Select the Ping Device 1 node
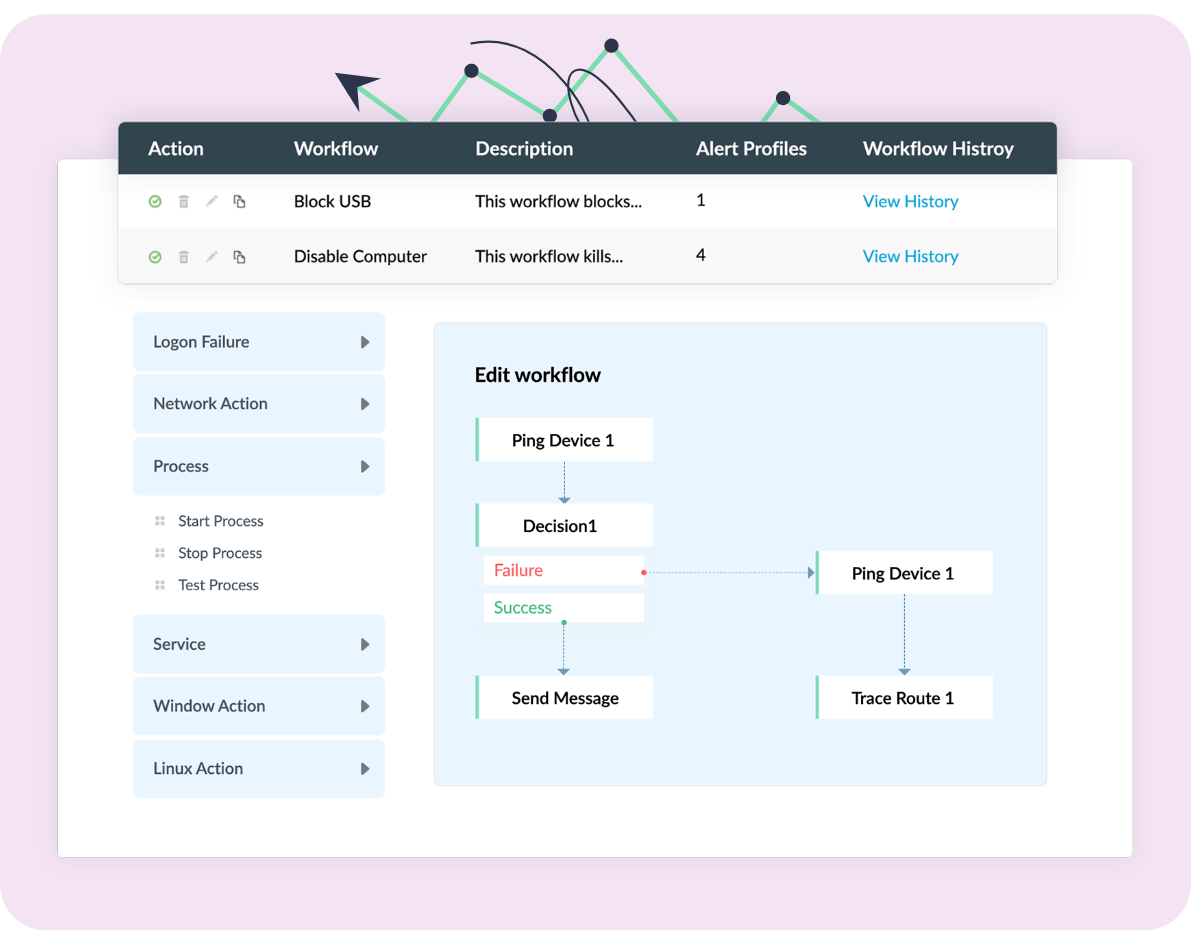 click(563, 439)
